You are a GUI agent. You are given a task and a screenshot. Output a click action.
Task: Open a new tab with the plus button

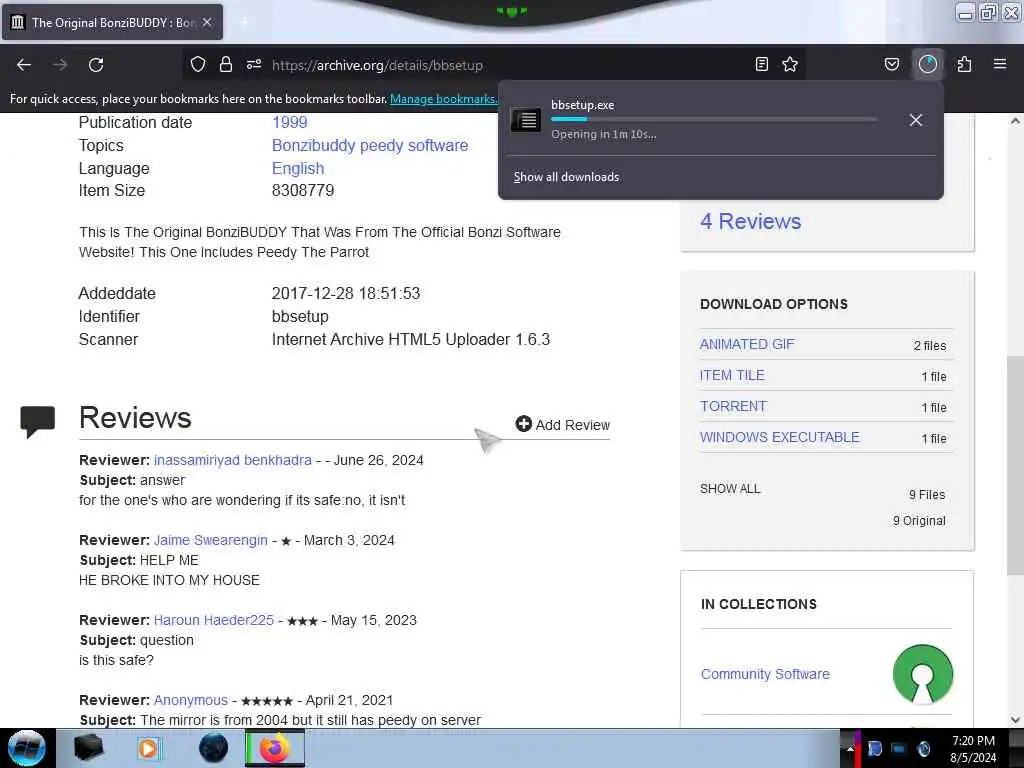click(243, 22)
